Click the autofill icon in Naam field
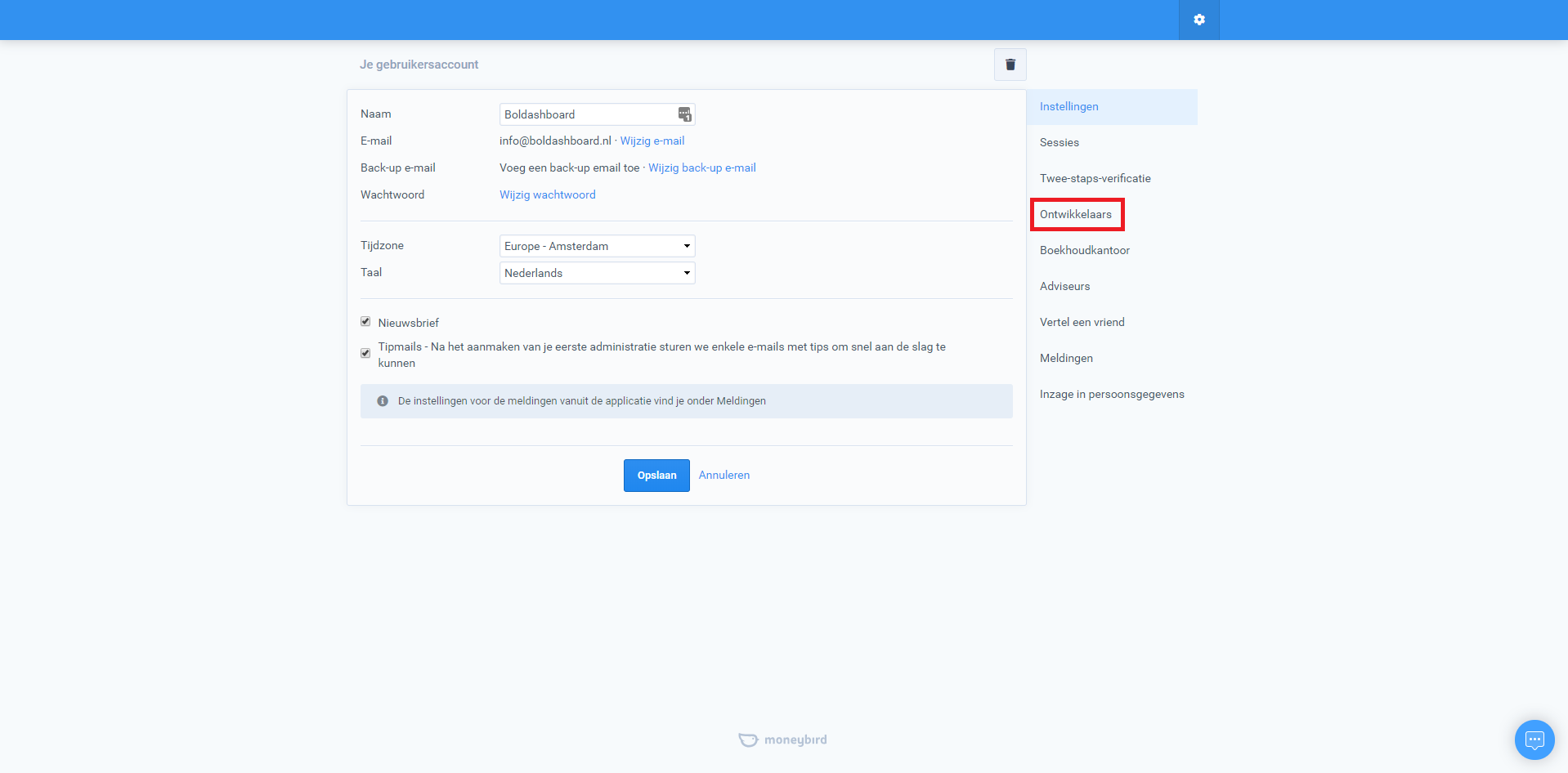 tap(684, 114)
